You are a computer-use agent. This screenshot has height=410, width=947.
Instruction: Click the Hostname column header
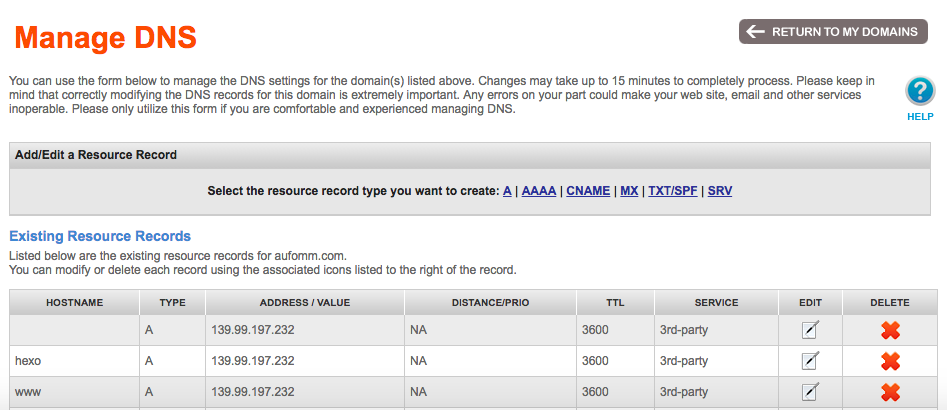click(74, 302)
